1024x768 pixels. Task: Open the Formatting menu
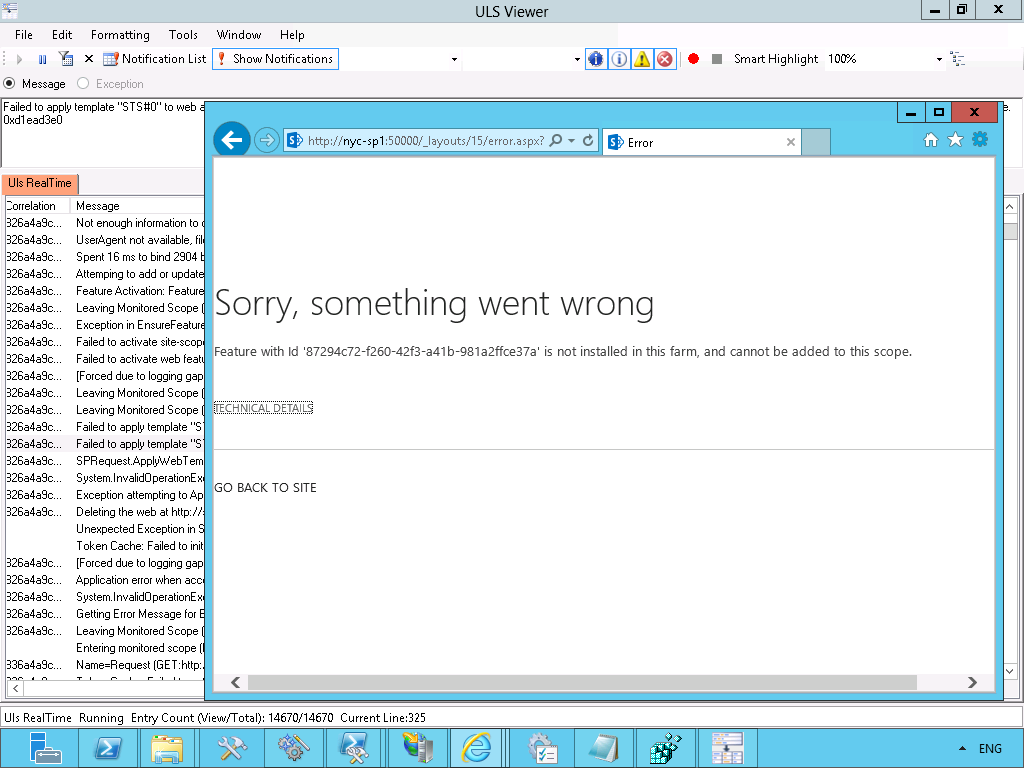(x=120, y=35)
